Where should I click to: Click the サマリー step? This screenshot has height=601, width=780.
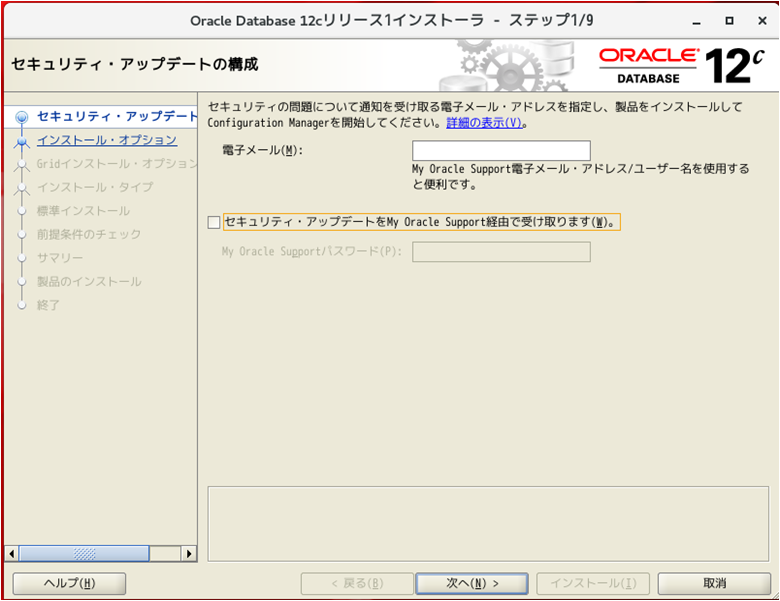tap(60, 258)
